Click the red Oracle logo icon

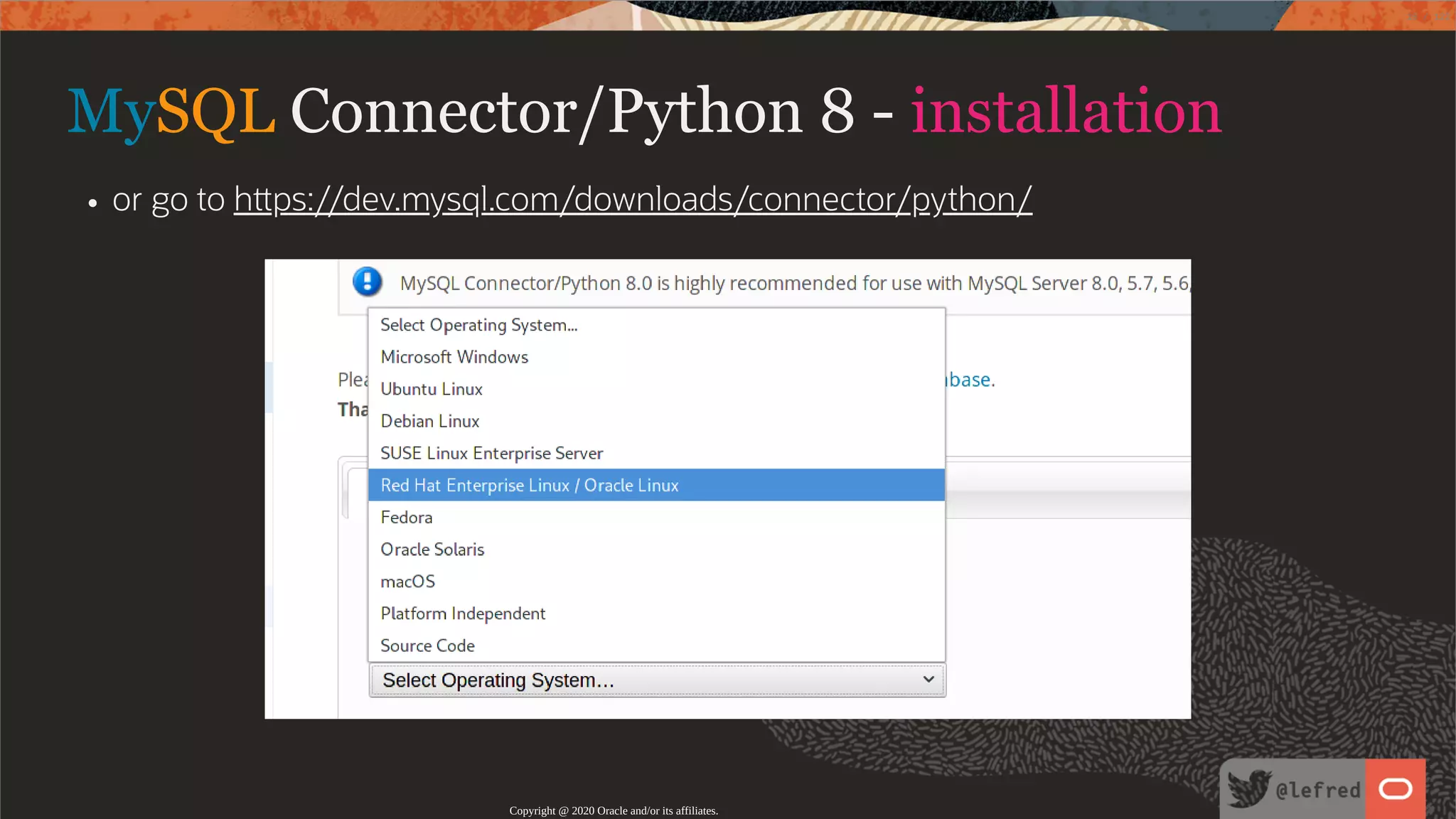[1395, 788]
